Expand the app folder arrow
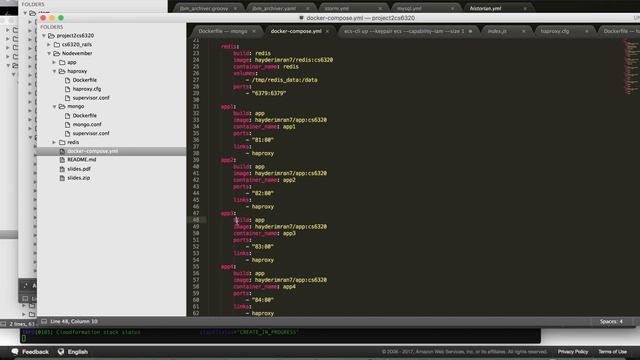The image size is (640, 360). tap(54, 62)
